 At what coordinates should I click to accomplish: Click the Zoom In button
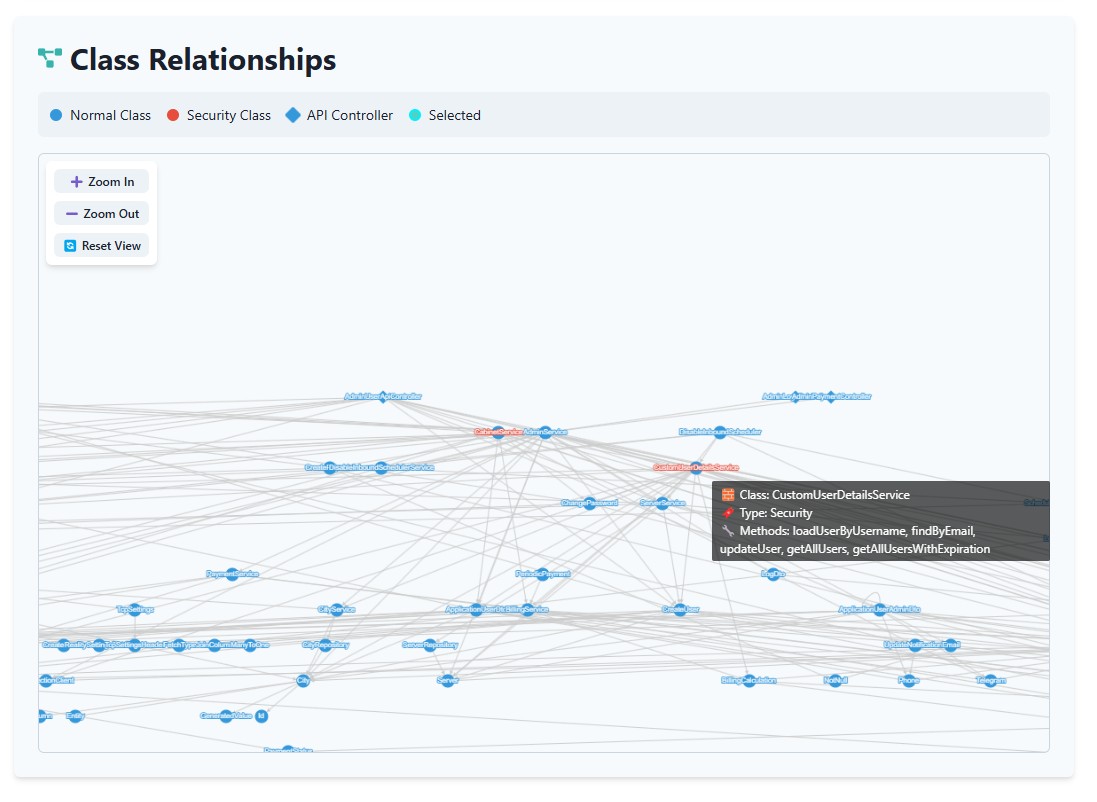coord(101,182)
